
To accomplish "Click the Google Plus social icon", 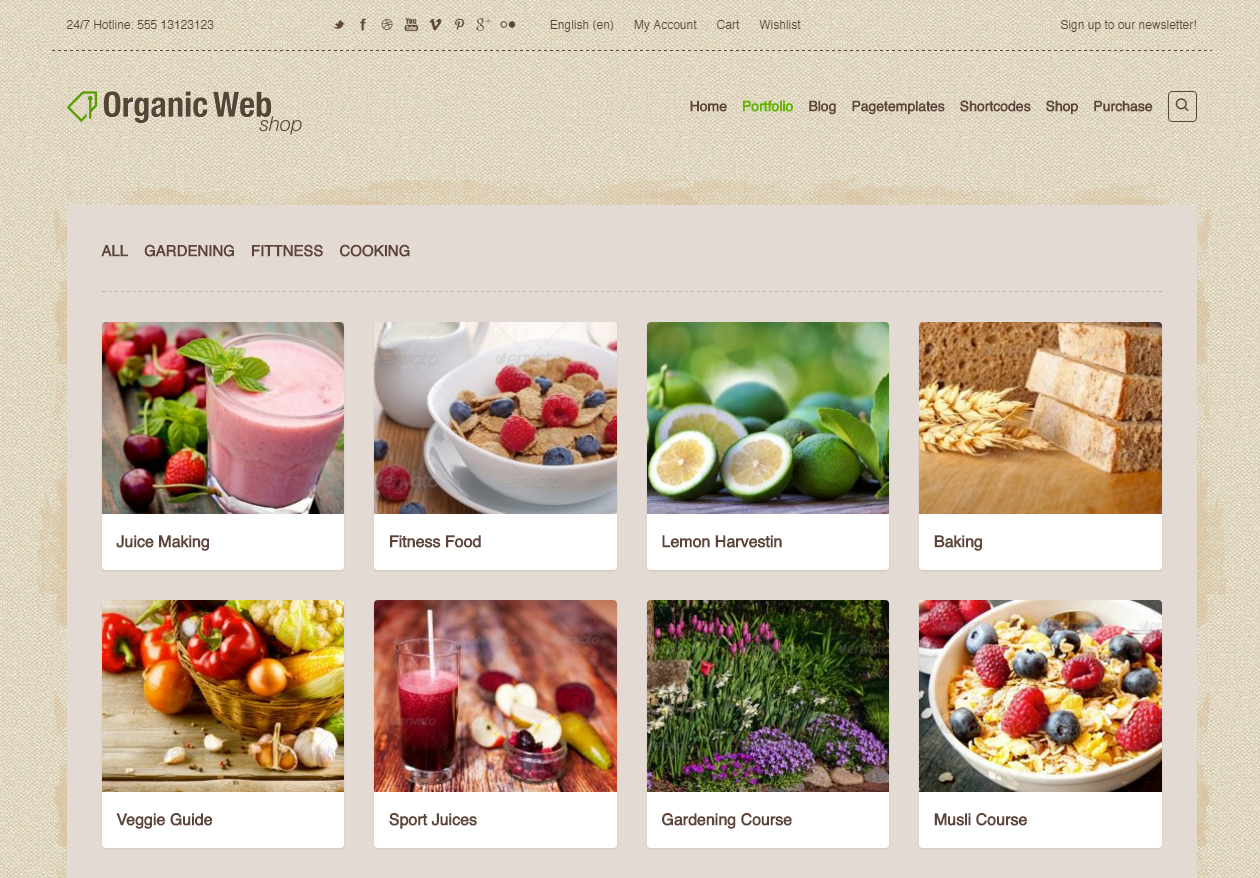I will pyautogui.click(x=483, y=25).
